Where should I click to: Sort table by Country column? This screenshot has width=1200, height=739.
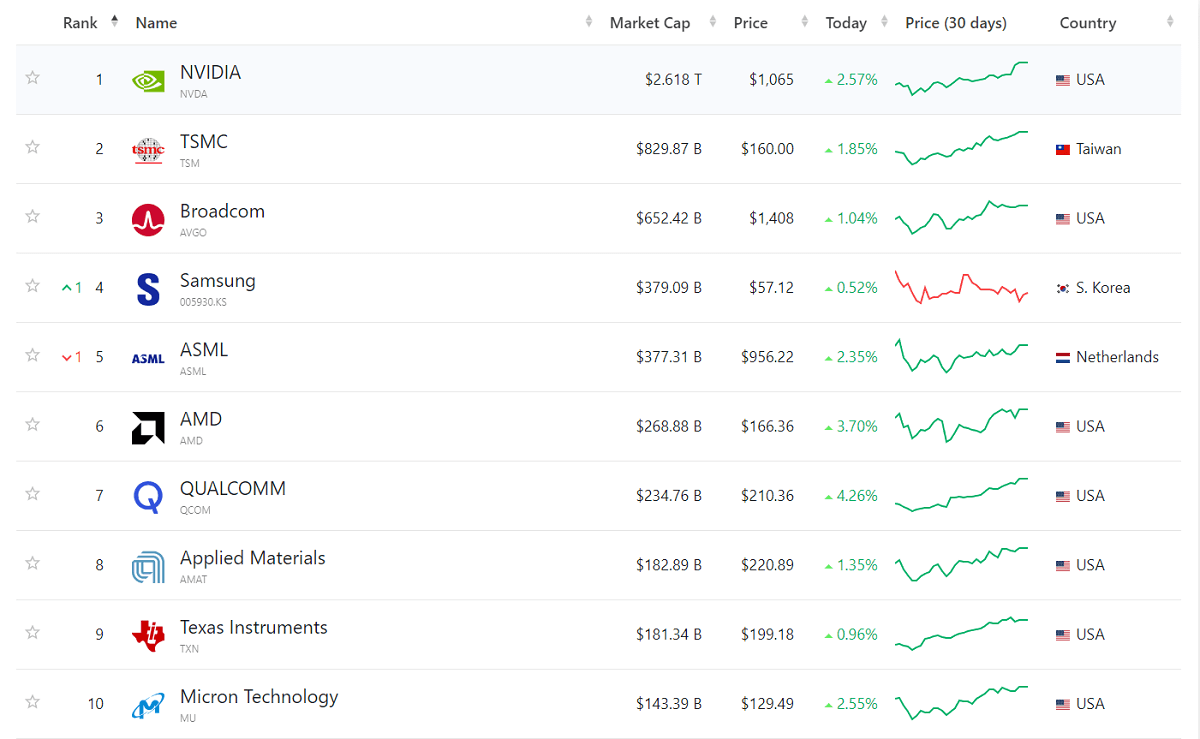coord(1088,22)
